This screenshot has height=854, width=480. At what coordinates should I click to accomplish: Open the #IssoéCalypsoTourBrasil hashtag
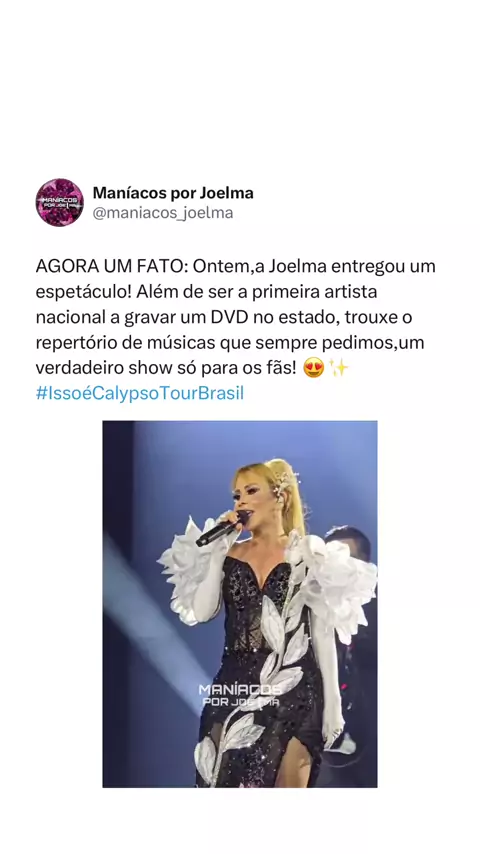coord(139,394)
